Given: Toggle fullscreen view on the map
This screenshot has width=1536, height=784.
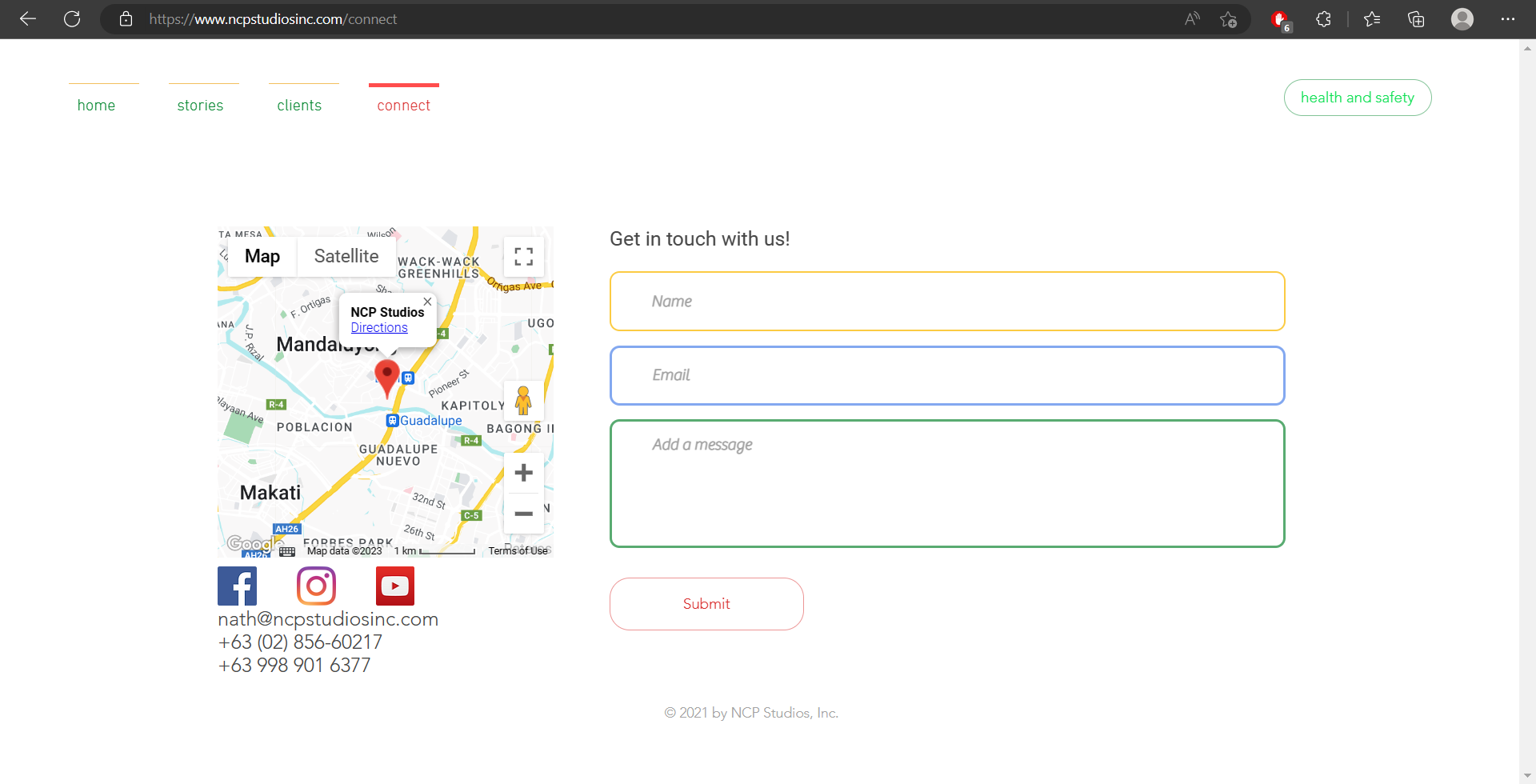Looking at the screenshot, I should coord(524,257).
